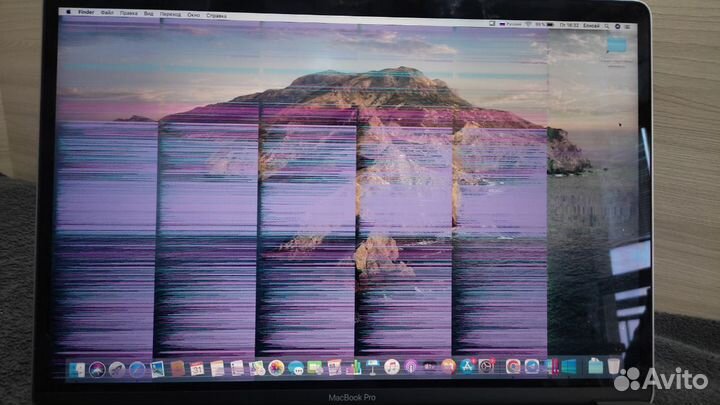720x405 pixels.
Task: Open Notification Center icon in menu bar
Action: [628, 27]
